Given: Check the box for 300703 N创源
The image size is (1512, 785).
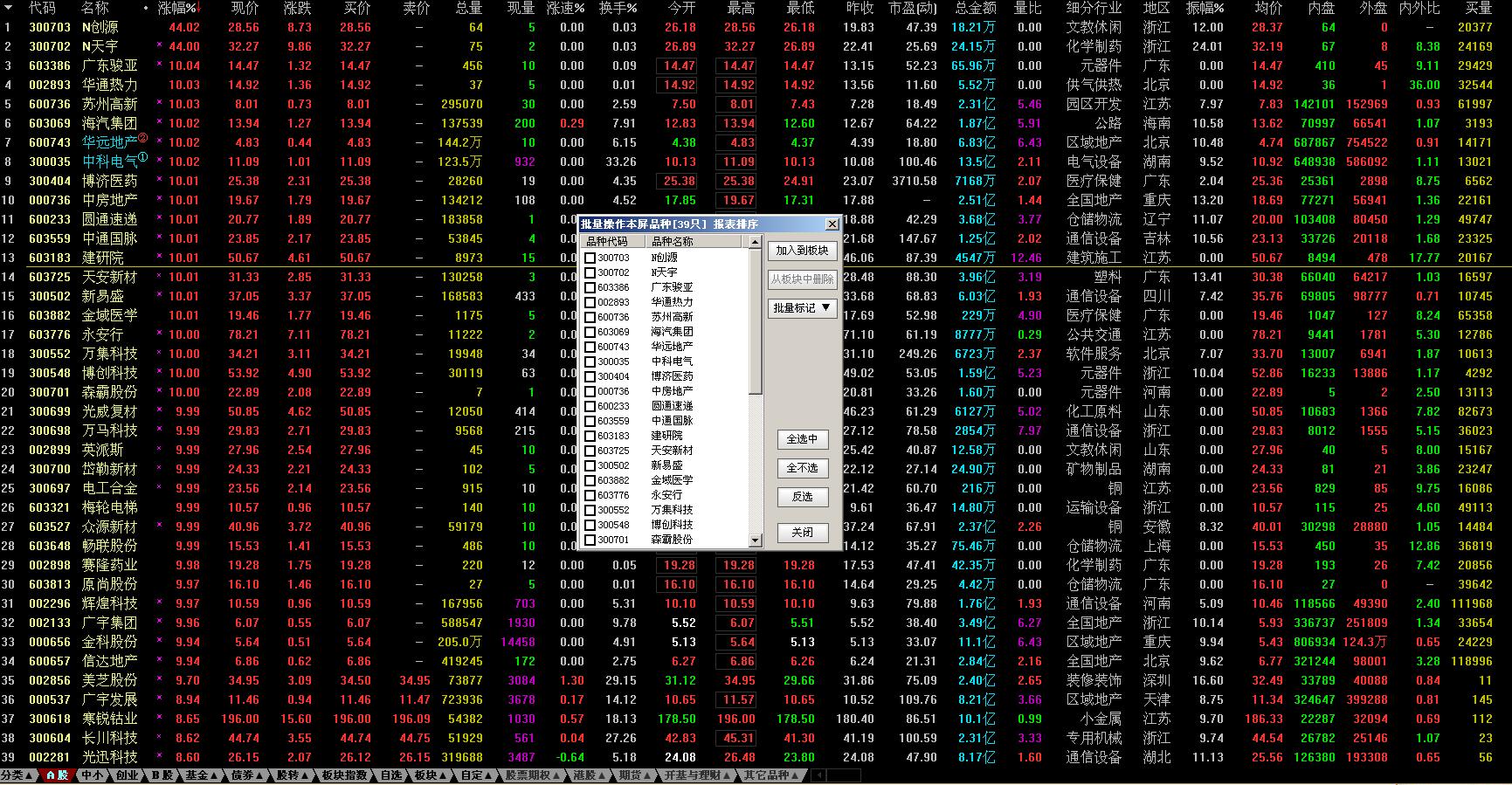Looking at the screenshot, I should 590,258.
